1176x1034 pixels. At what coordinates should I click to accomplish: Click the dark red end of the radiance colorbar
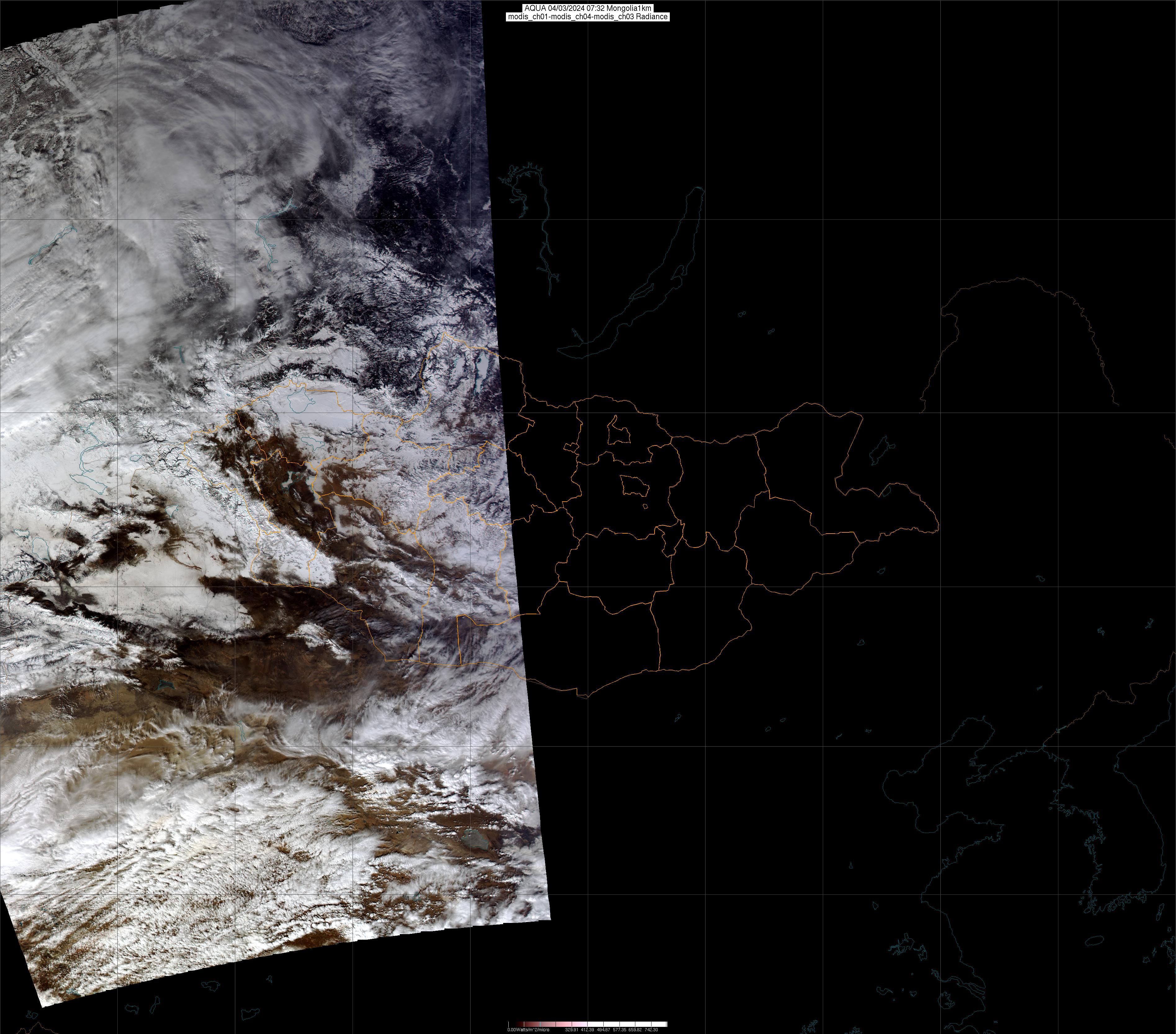(520, 1024)
